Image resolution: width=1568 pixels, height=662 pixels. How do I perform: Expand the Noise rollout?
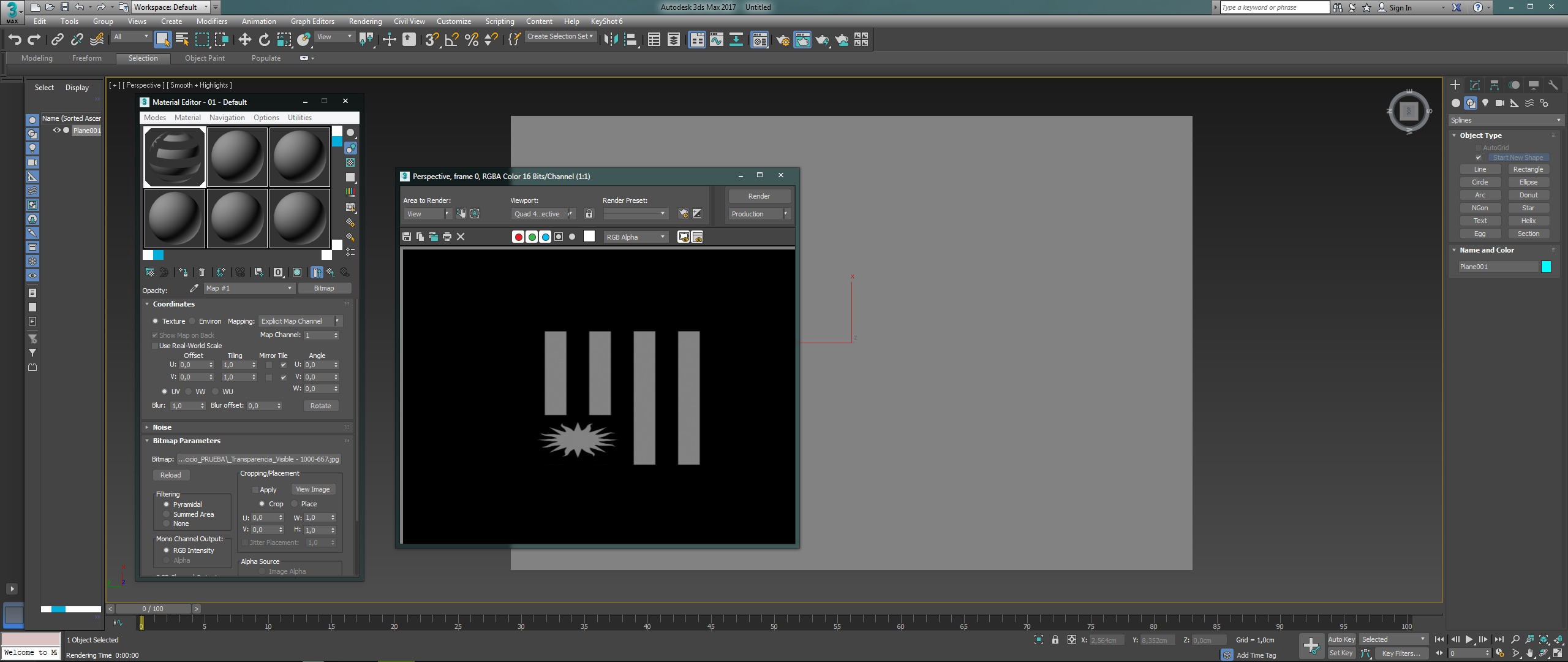[x=162, y=427]
